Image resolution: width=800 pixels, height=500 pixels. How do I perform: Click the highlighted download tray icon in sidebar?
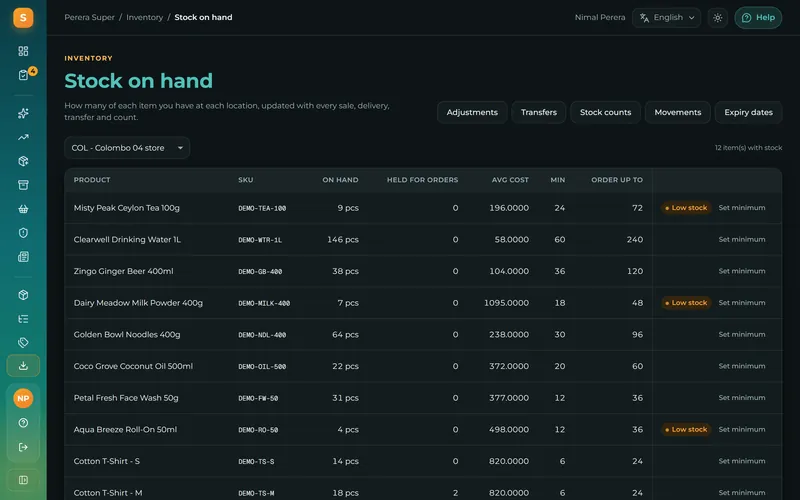23,366
